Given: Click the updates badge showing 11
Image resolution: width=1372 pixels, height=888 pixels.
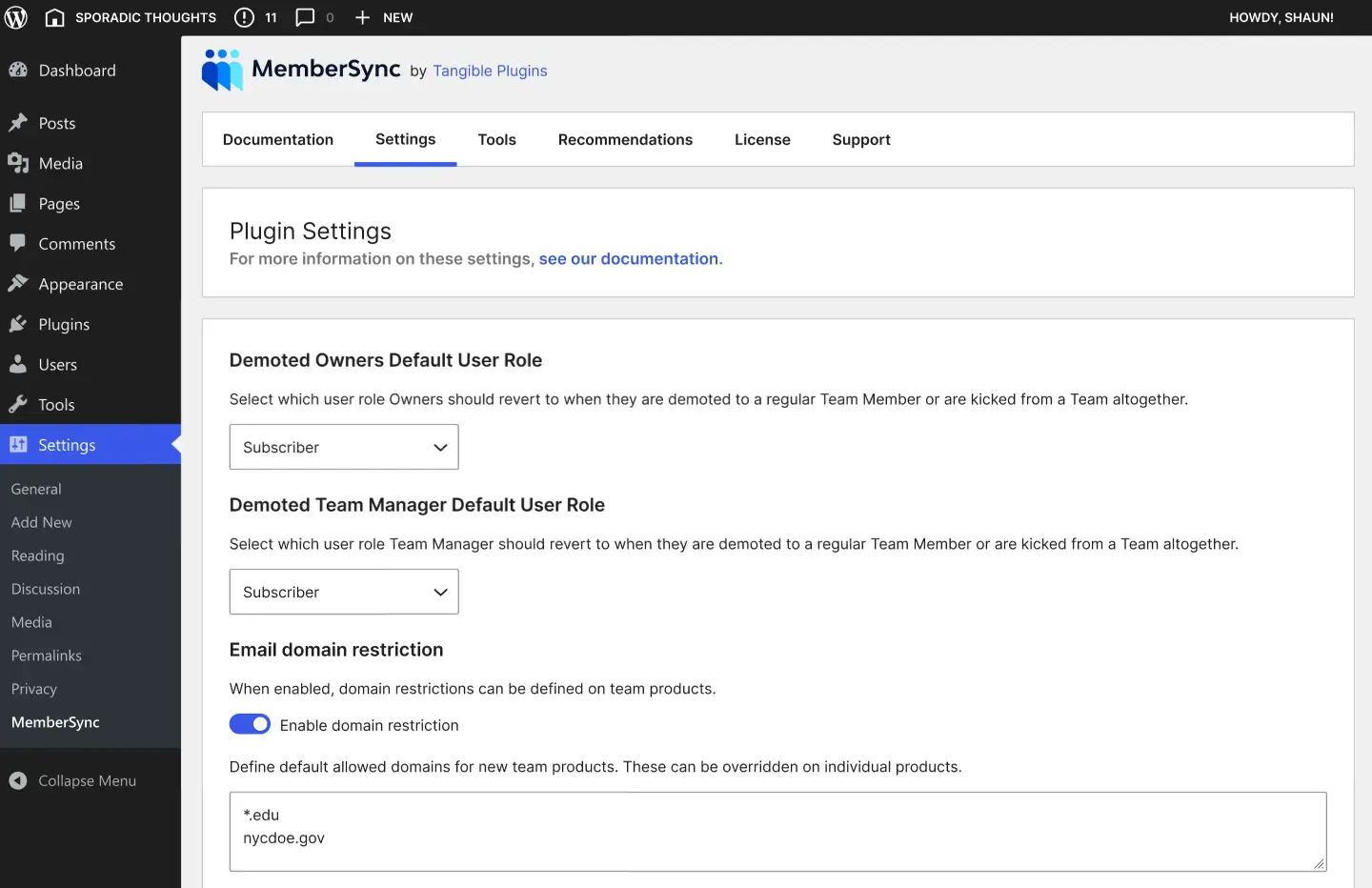Looking at the screenshot, I should tap(254, 17).
